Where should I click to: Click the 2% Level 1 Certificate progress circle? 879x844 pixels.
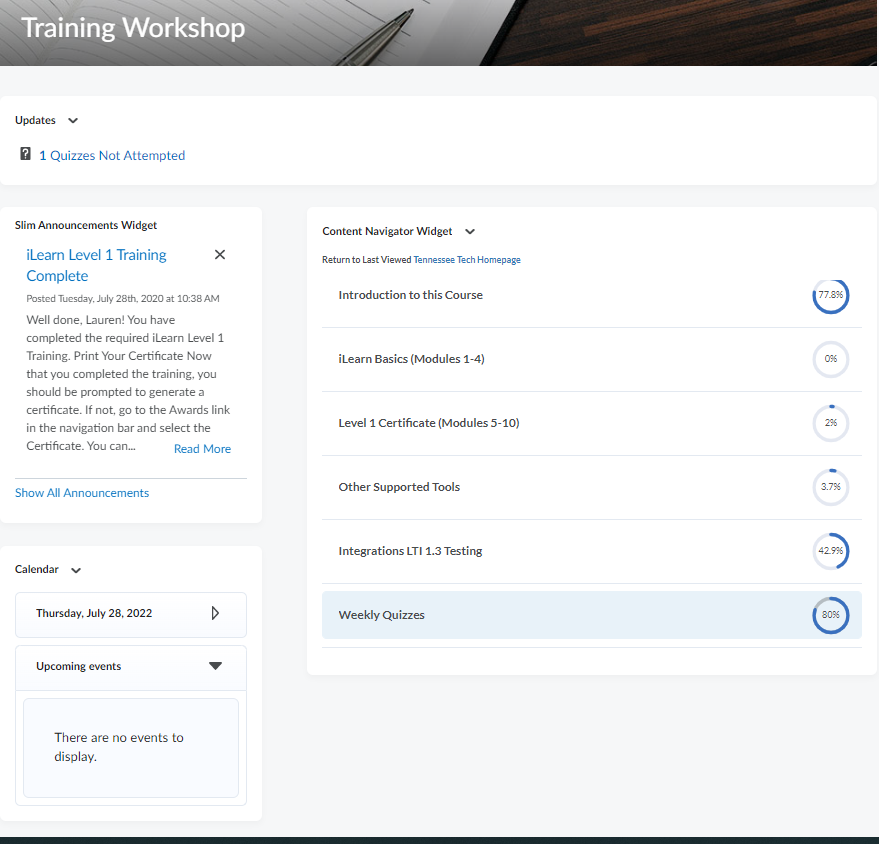[x=830, y=423]
